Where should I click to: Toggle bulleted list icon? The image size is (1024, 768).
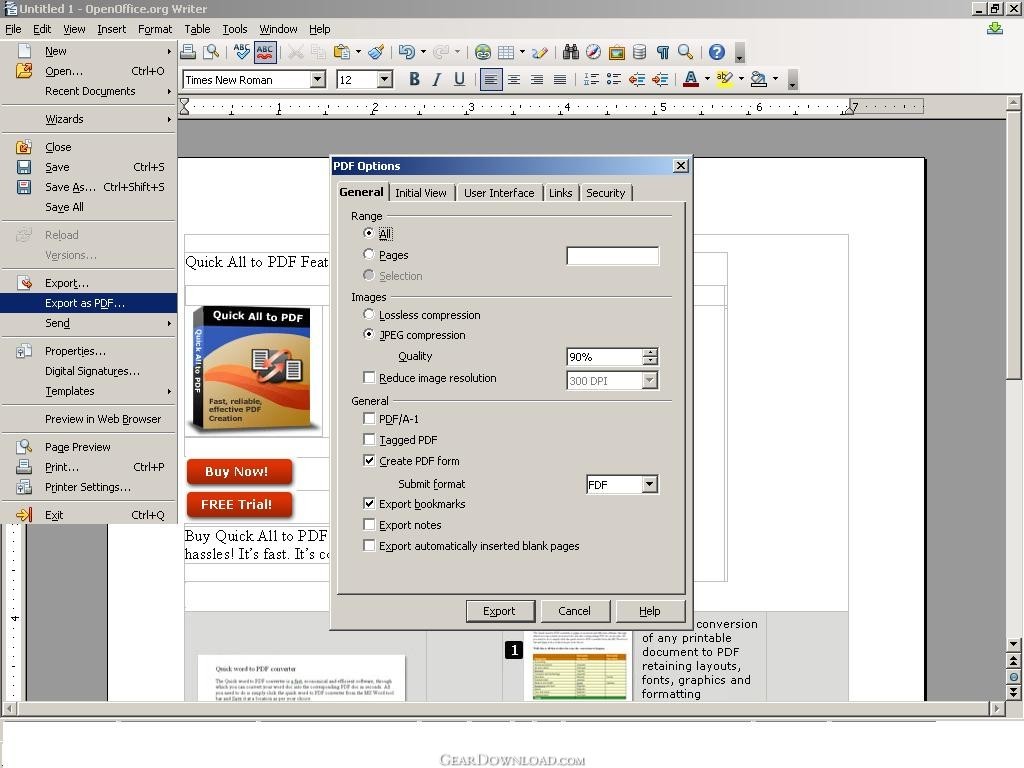[614, 79]
